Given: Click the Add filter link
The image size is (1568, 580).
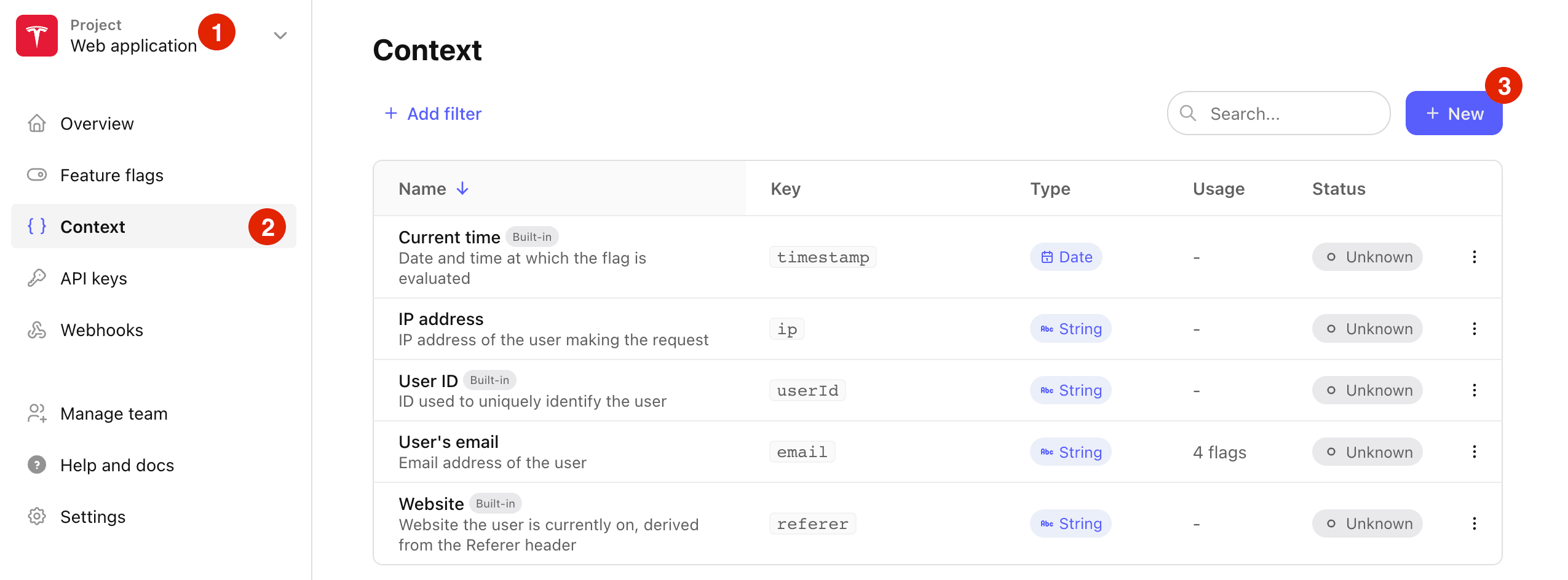Looking at the screenshot, I should pos(434,114).
